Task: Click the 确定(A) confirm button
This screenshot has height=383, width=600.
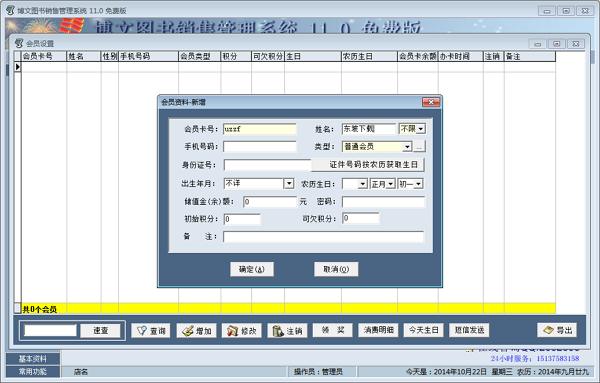Action: (252, 269)
